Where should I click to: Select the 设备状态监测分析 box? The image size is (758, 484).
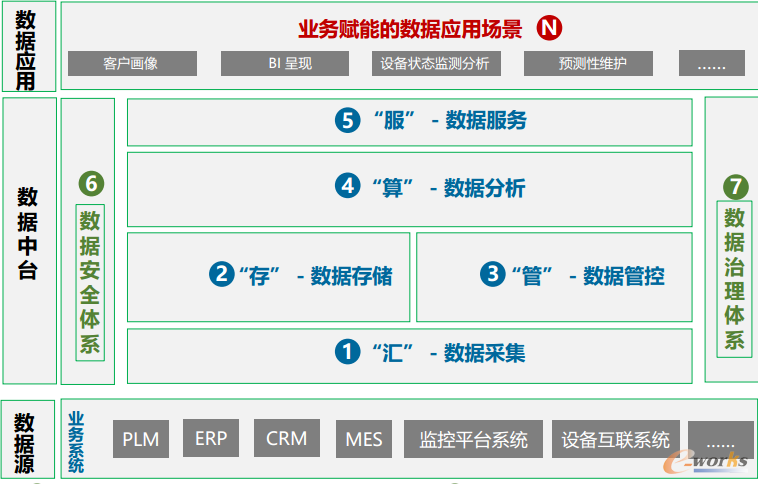[436, 63]
